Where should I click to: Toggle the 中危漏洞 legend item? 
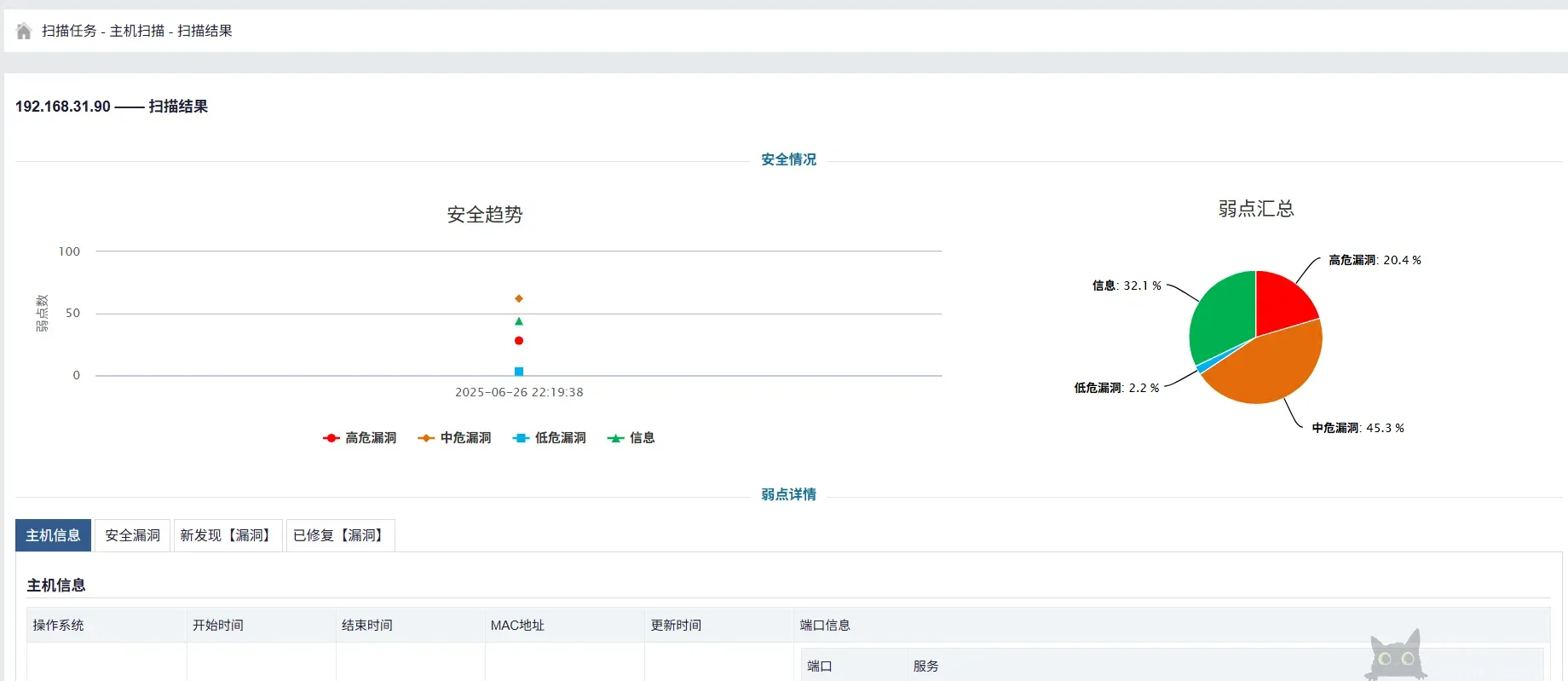click(x=454, y=438)
